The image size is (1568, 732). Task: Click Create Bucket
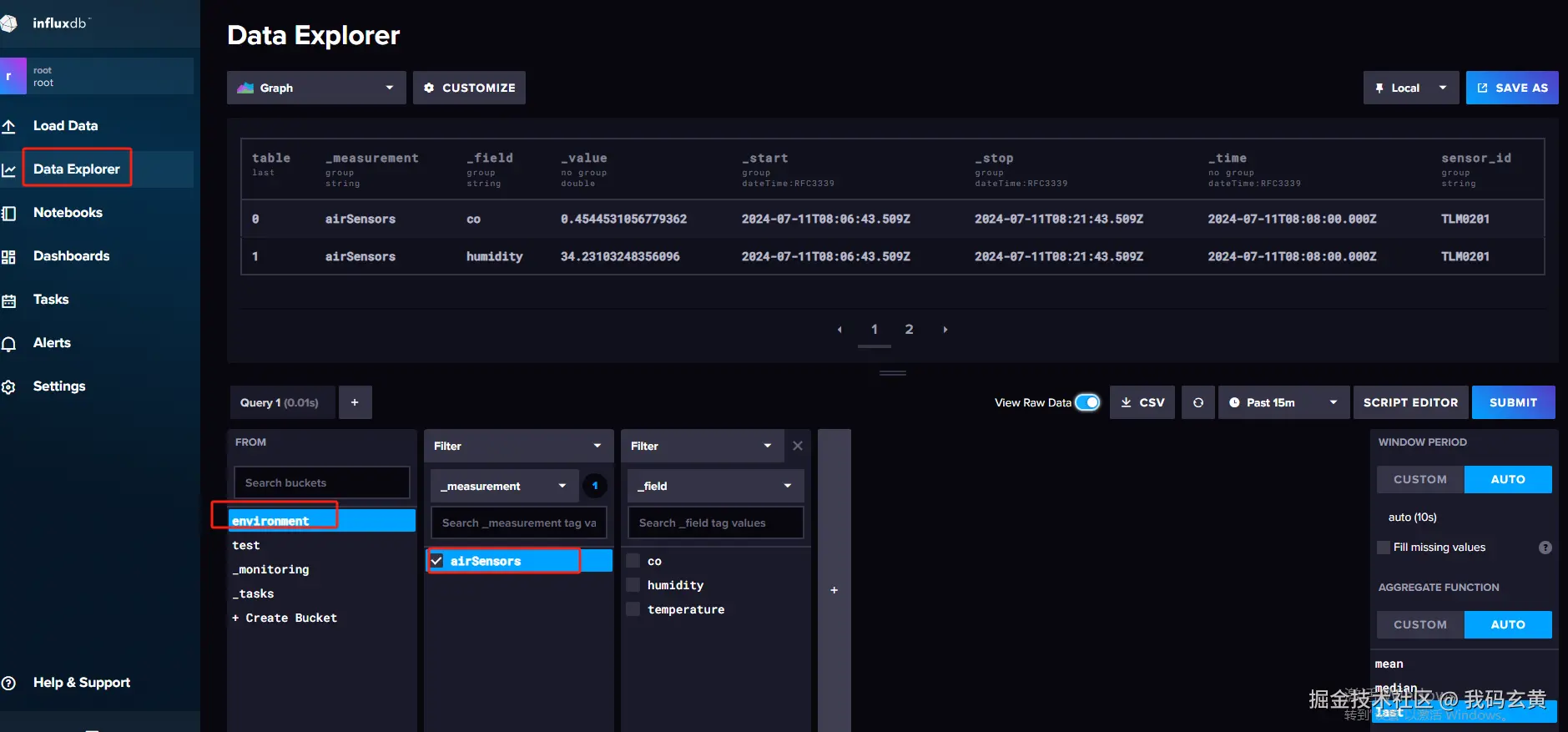tap(285, 618)
